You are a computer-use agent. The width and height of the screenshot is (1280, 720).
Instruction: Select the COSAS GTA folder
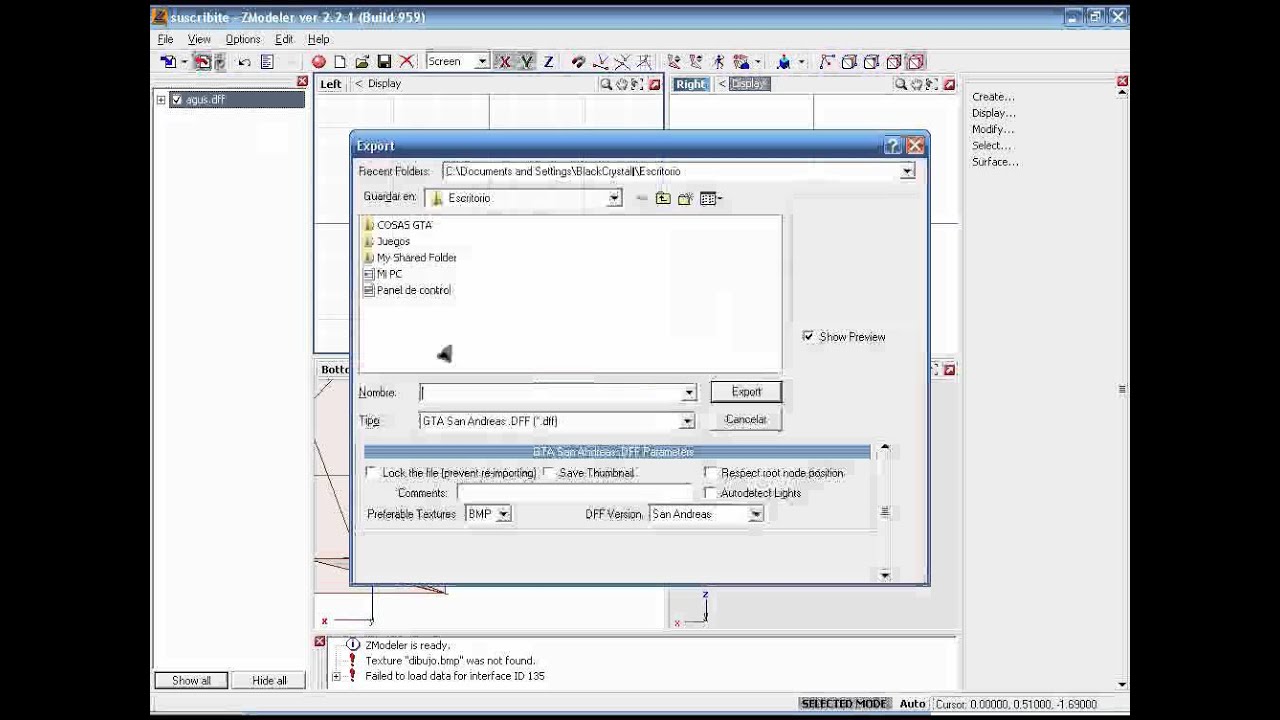[x=398, y=225]
